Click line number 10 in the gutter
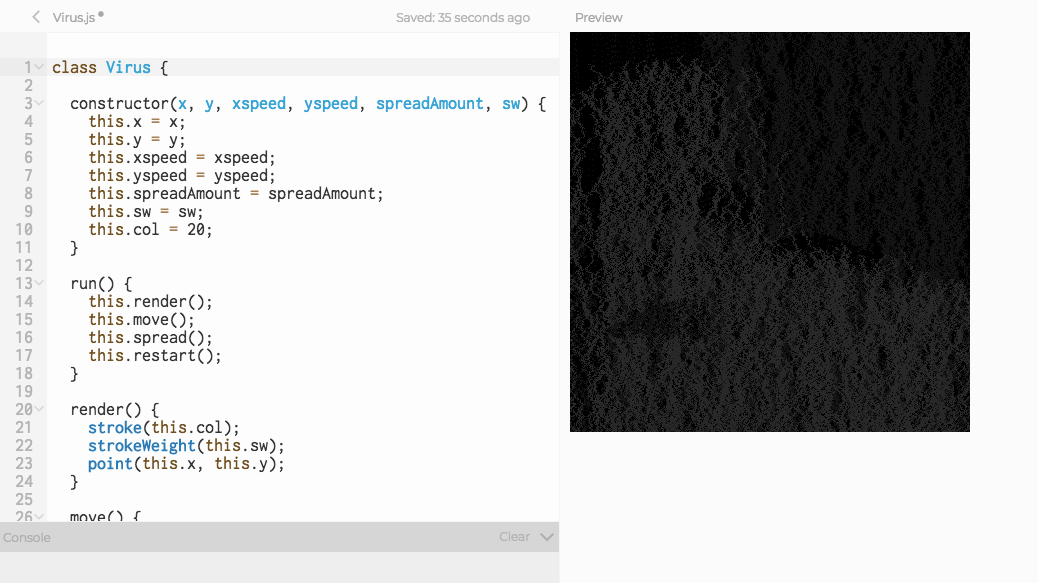Screen dimensions: 1038x583 point(24,230)
